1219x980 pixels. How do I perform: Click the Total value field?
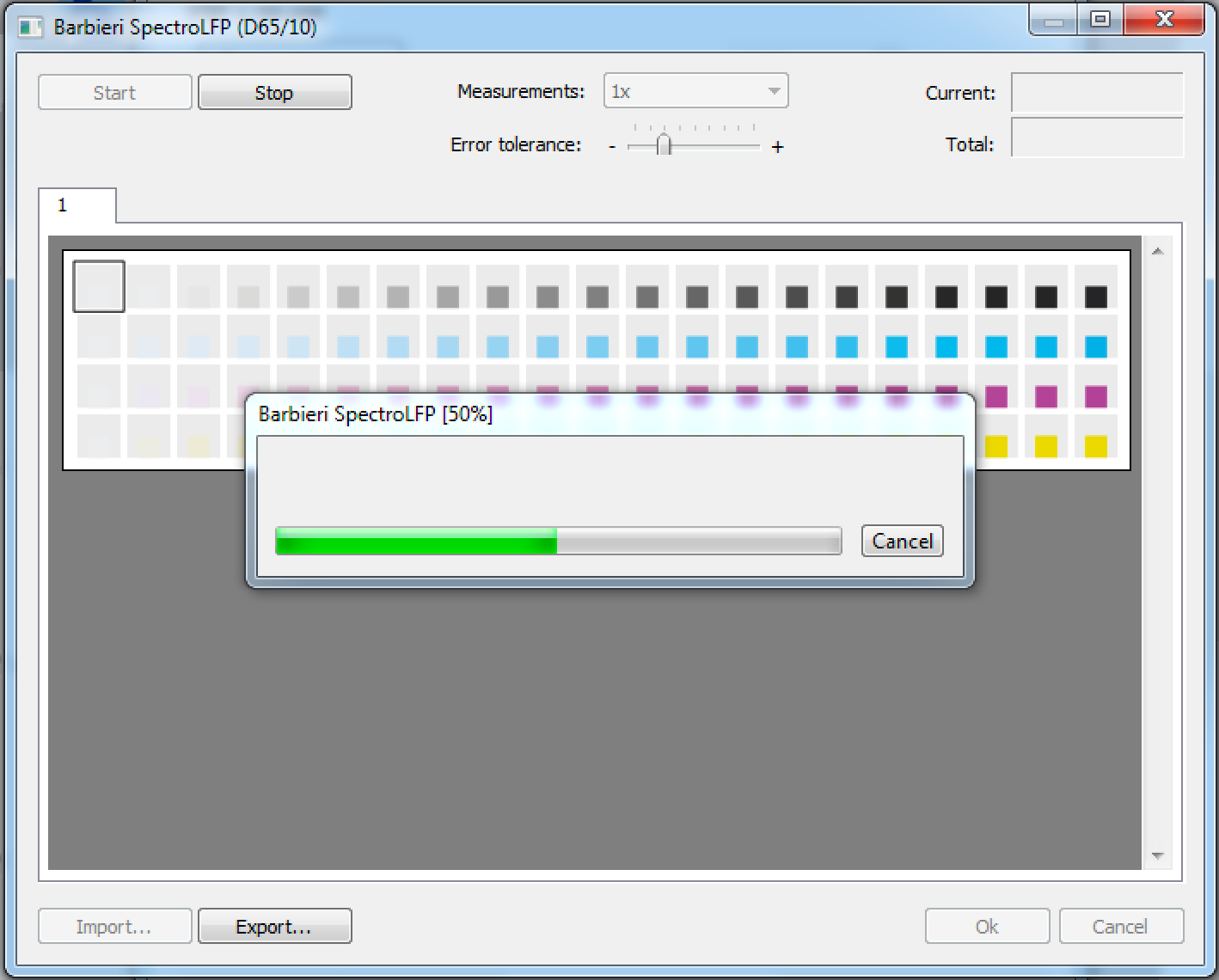[1097, 138]
